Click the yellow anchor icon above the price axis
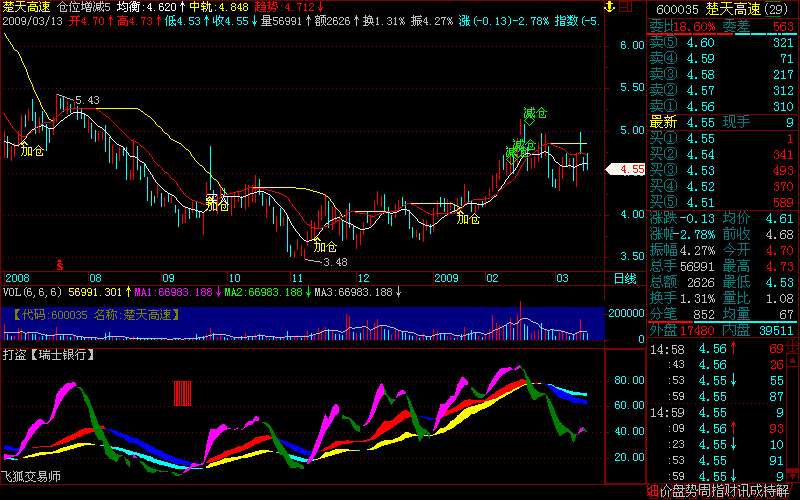Viewport: 800px width, 500px height. click(x=610, y=7)
